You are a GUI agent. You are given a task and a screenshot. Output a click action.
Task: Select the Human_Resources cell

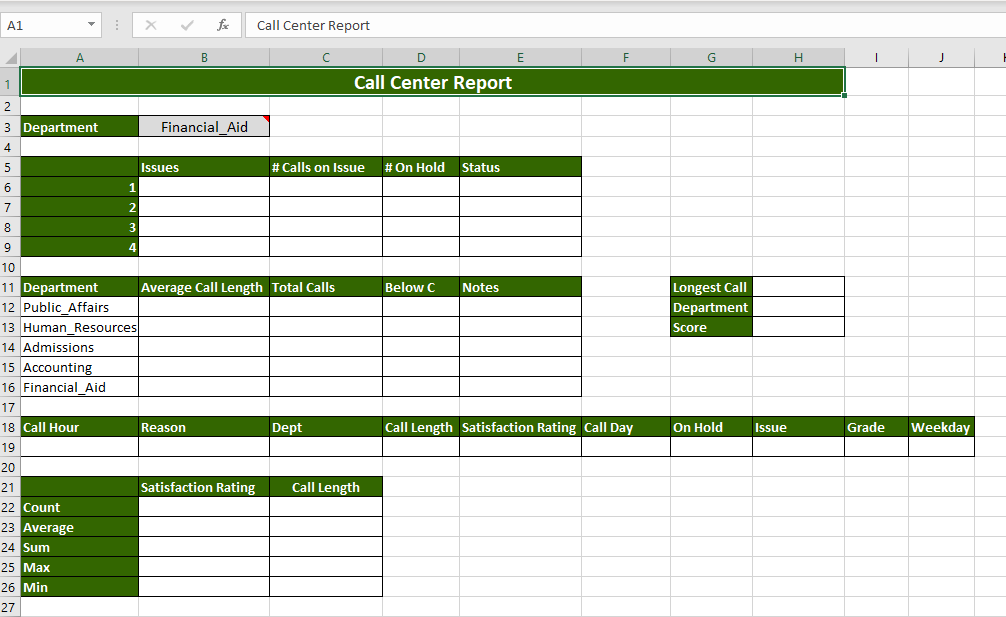[80, 327]
